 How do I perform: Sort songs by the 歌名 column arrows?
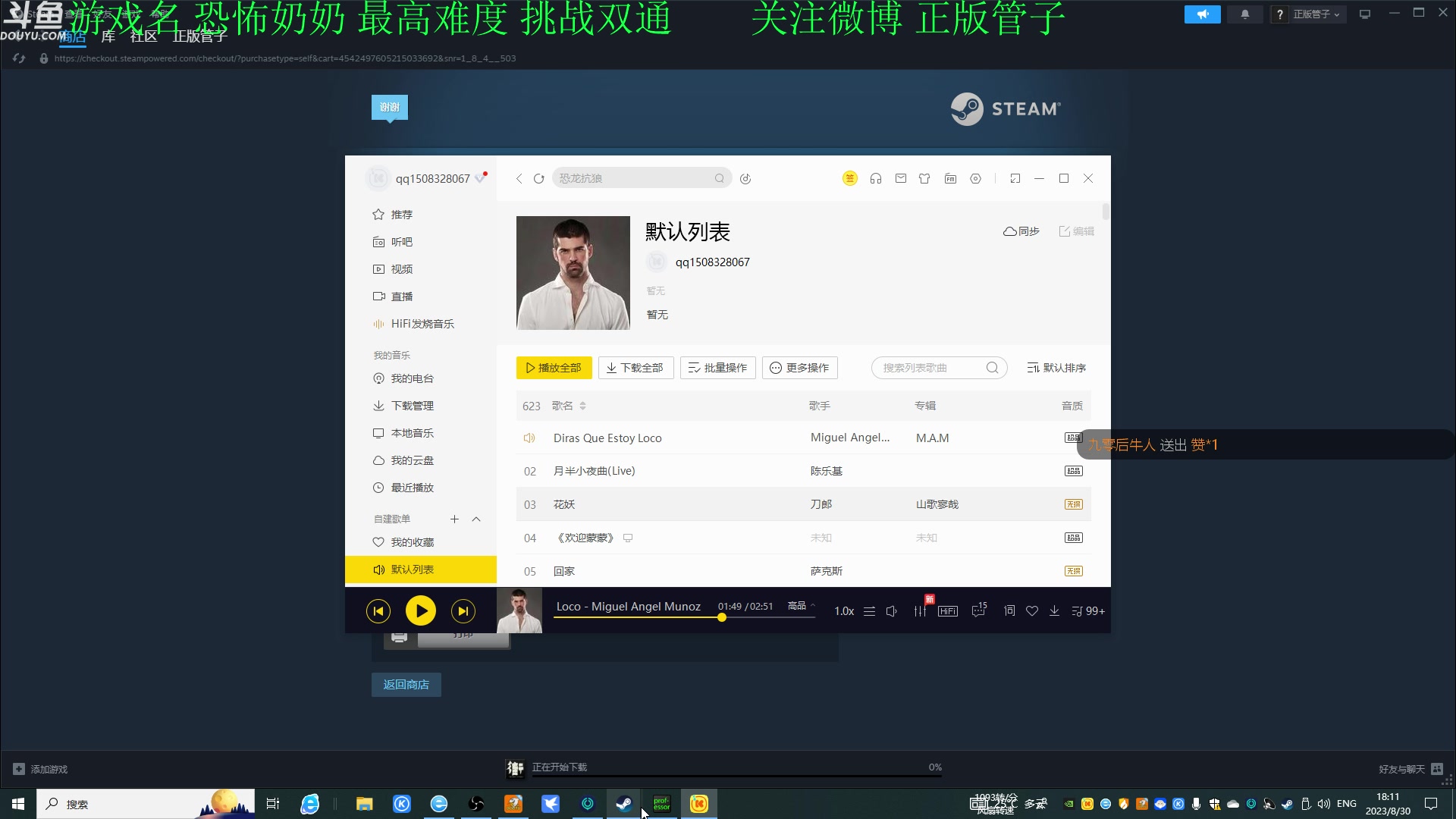coord(582,406)
